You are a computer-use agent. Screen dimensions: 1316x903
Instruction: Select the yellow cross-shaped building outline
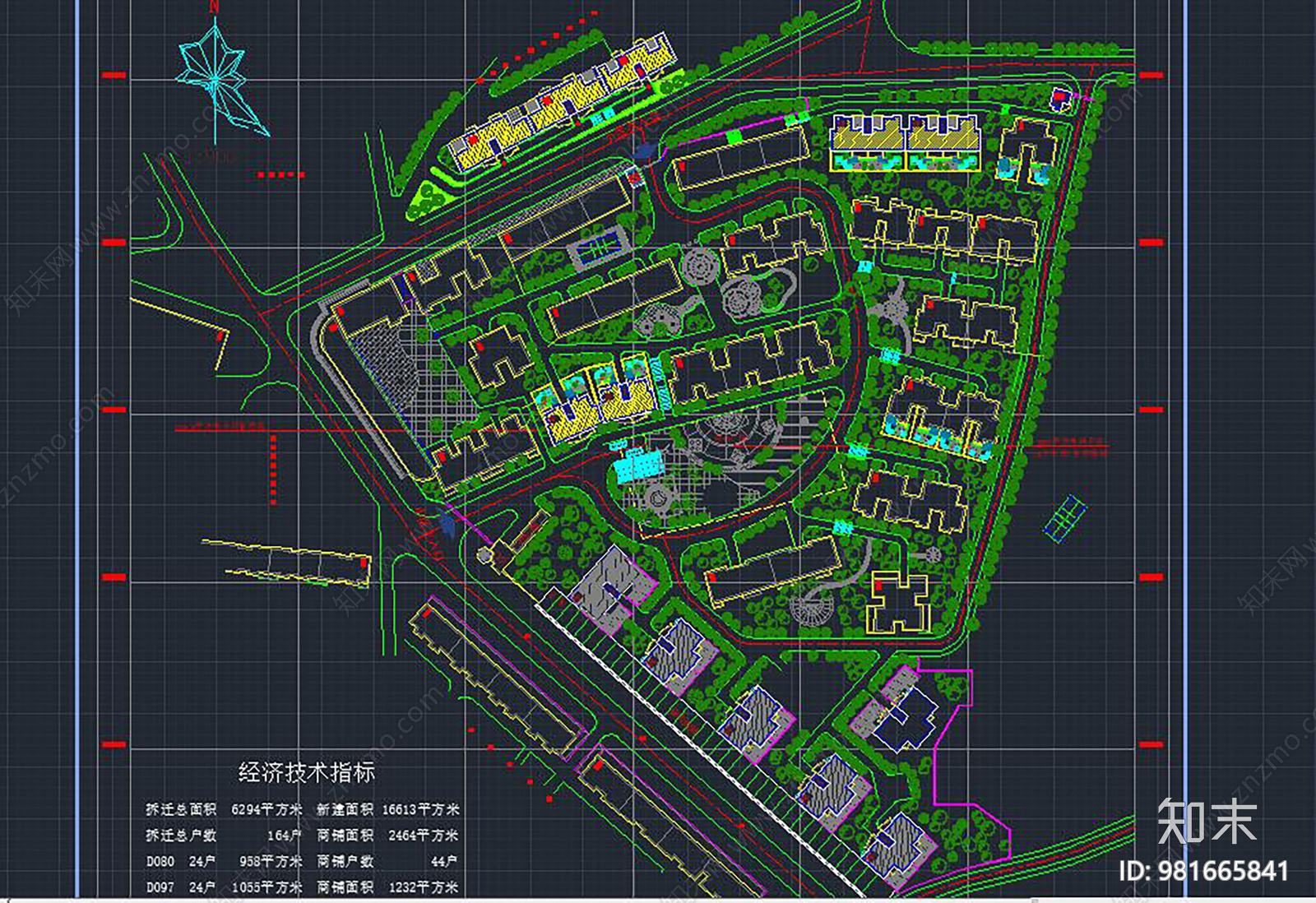(x=901, y=601)
